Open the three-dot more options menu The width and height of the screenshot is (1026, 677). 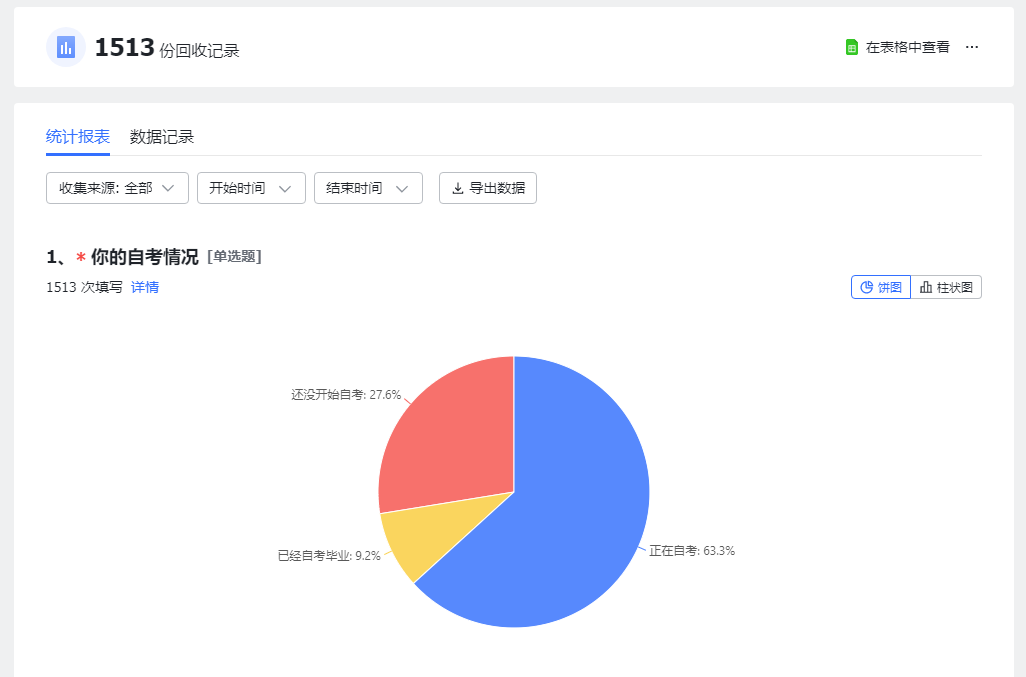point(971,47)
